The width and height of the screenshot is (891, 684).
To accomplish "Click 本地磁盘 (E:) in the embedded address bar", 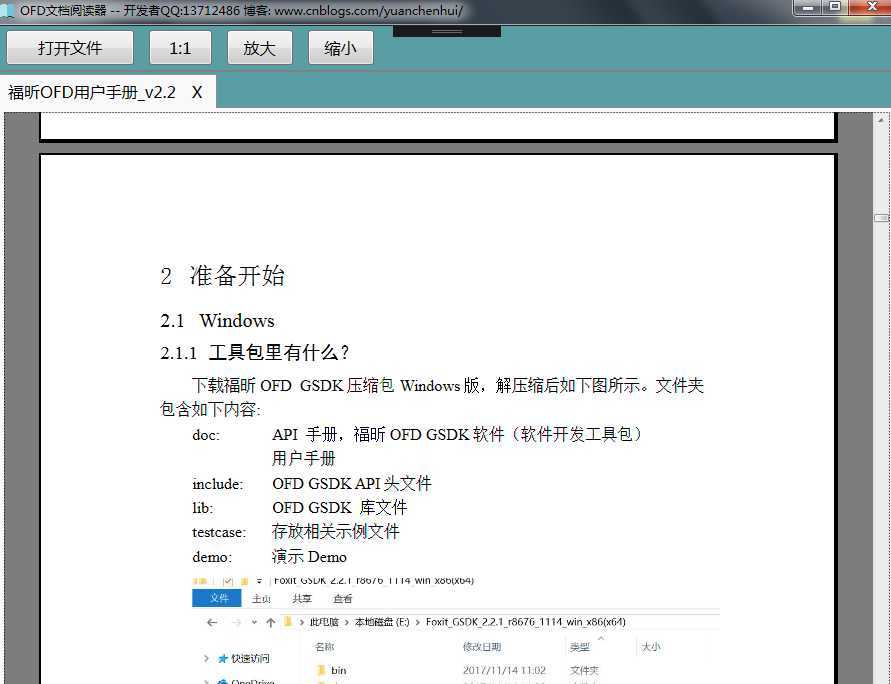I will [382, 622].
